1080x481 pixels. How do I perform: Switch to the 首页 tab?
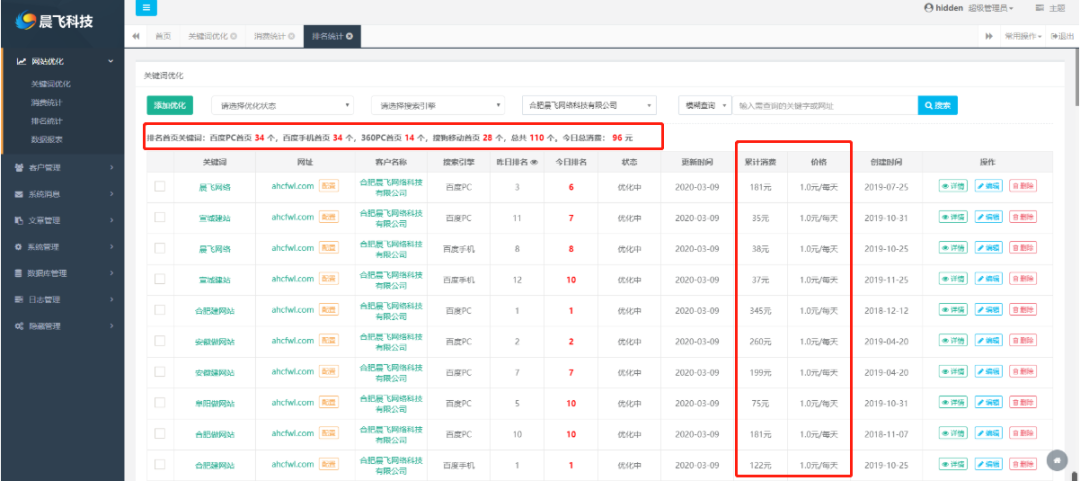(163, 36)
